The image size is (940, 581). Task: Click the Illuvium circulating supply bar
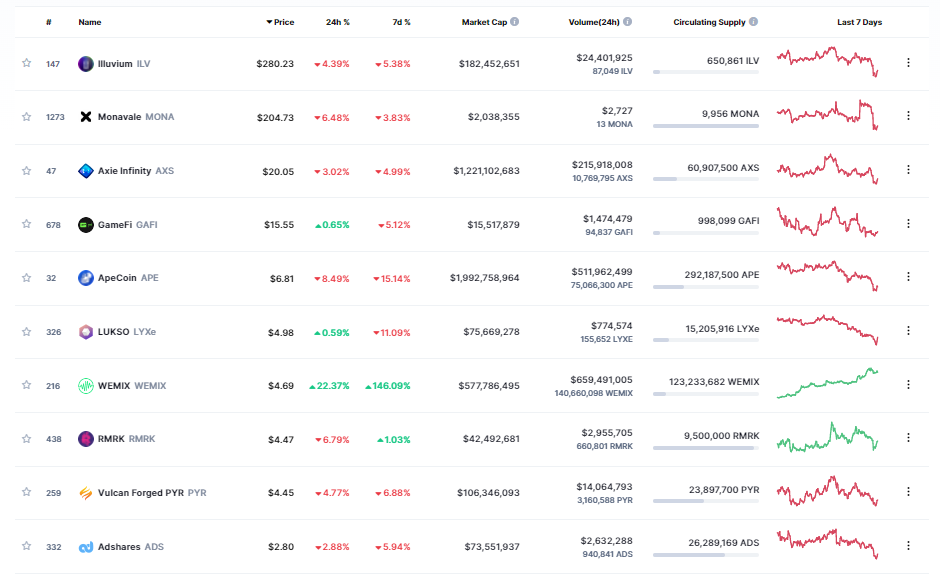pos(706,72)
